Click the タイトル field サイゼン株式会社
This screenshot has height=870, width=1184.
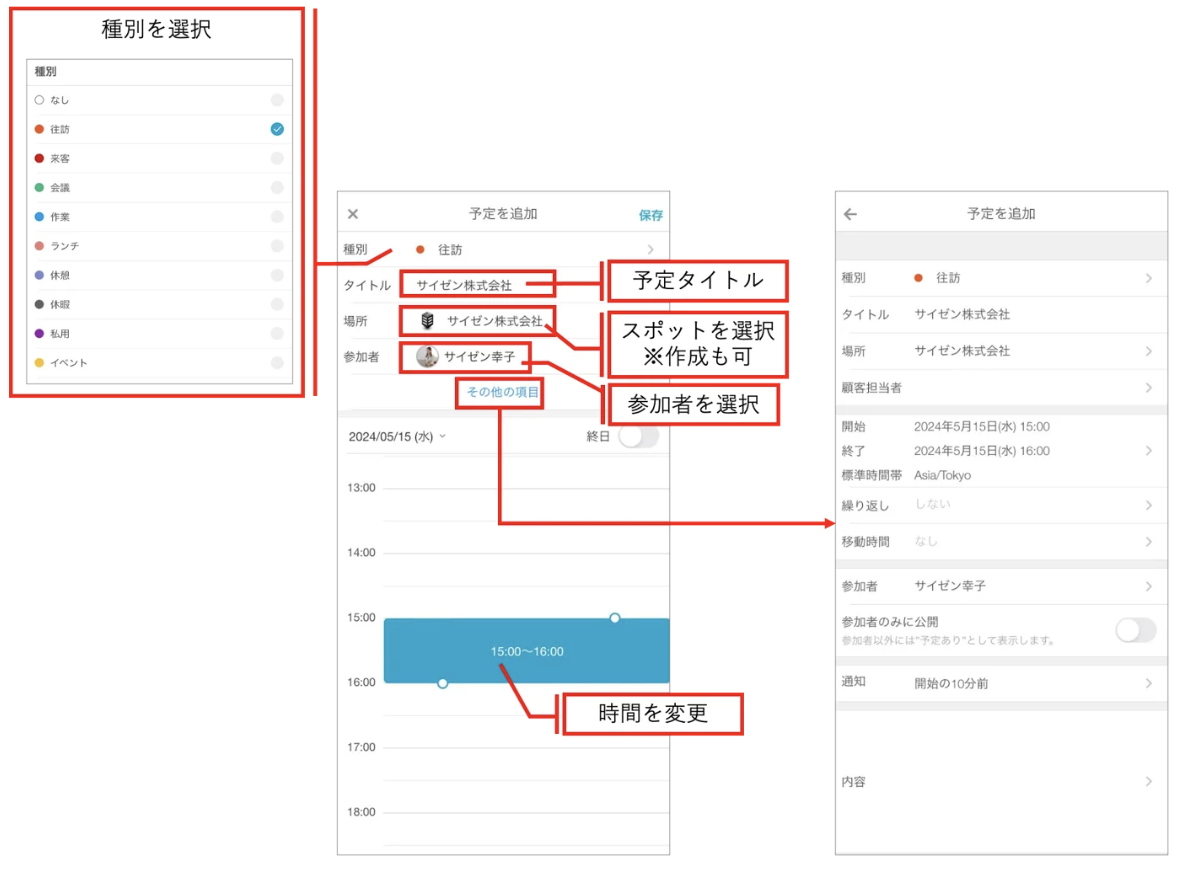pyautogui.click(x=478, y=285)
